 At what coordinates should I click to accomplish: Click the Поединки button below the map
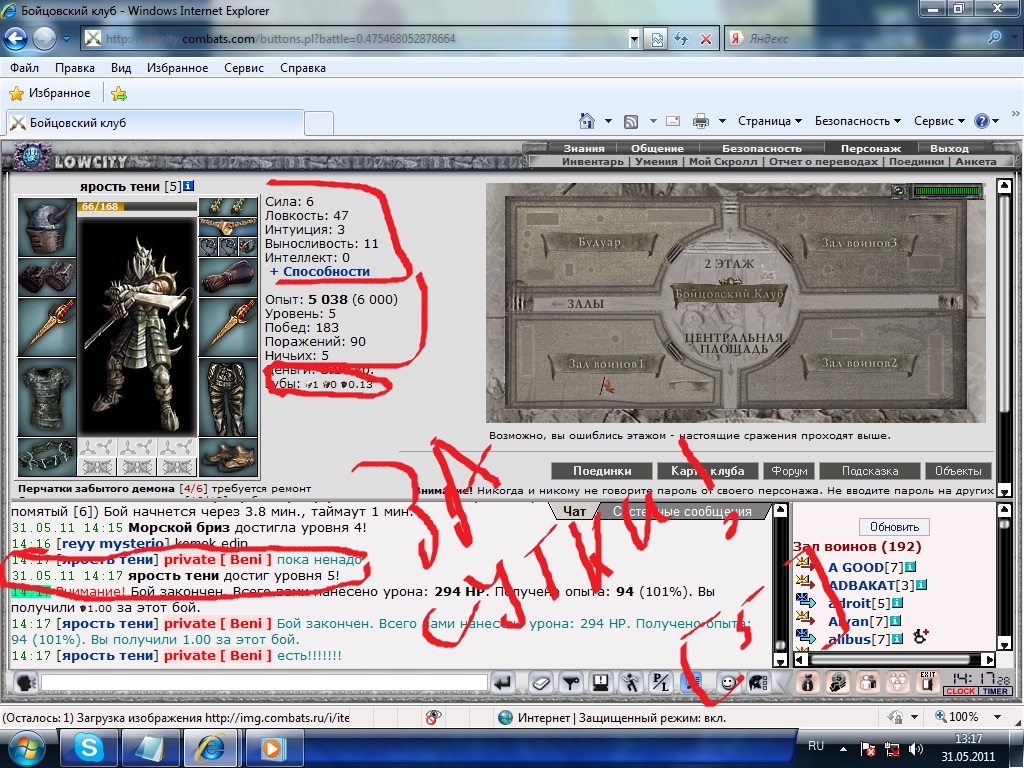(601, 471)
